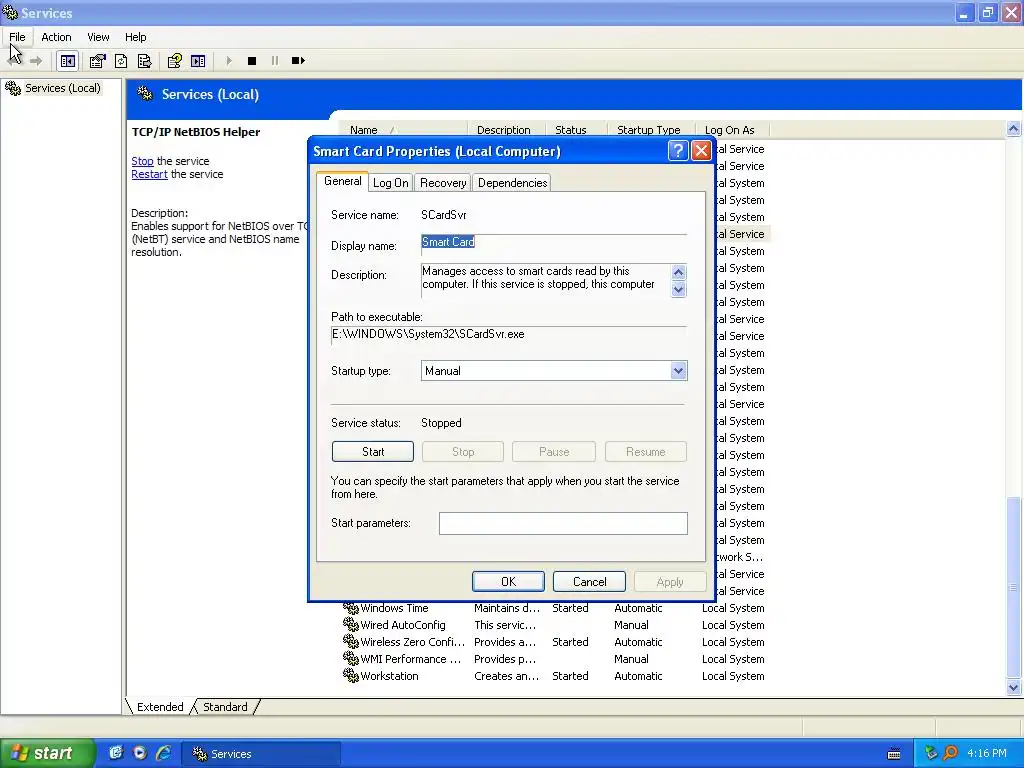Click OK in Smart Card Properties
The image size is (1024, 768).
pos(508,581)
